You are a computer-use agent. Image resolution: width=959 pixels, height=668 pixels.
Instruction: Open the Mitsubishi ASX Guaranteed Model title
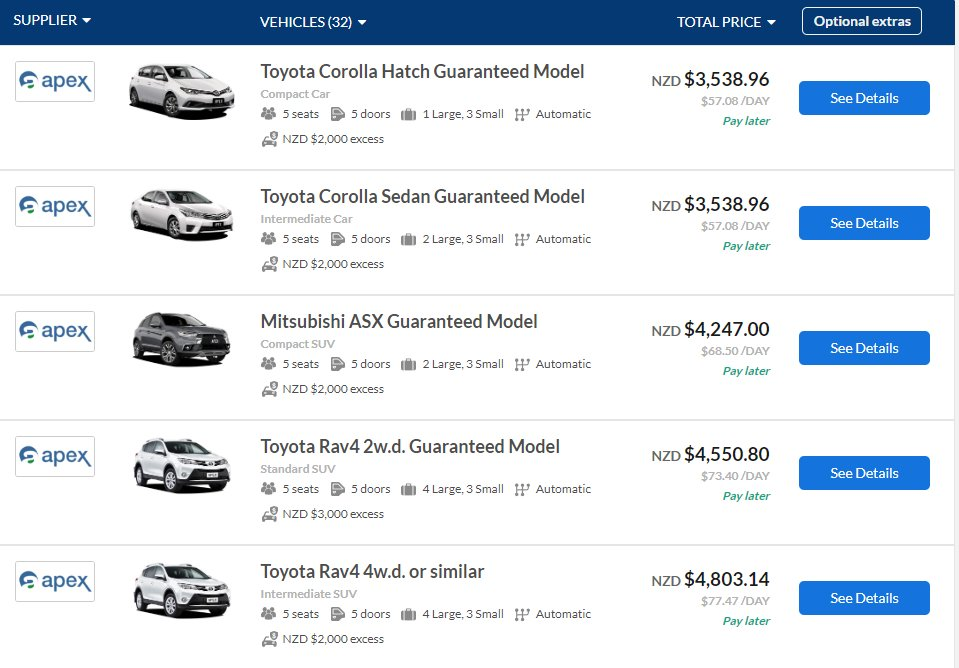pyautogui.click(x=399, y=321)
